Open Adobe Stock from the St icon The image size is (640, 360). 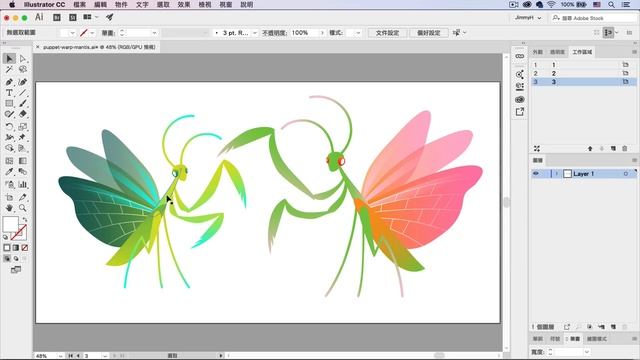[73, 18]
